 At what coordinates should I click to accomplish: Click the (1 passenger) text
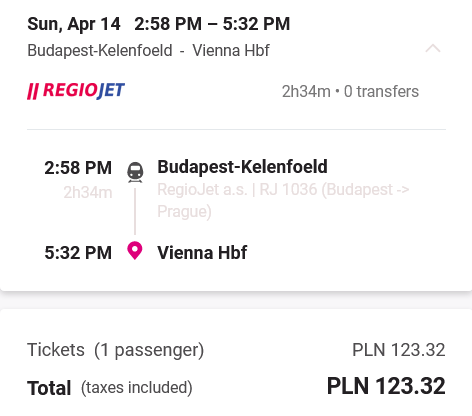(149, 350)
